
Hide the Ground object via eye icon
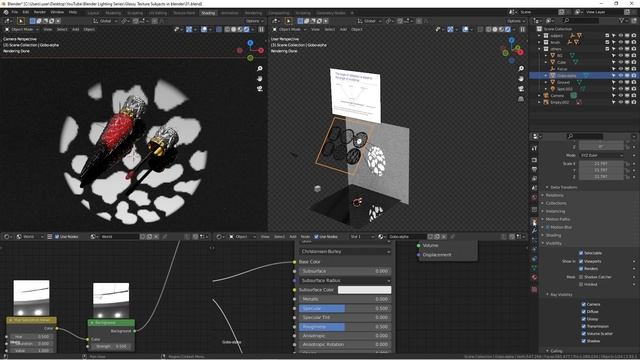tap(620, 82)
